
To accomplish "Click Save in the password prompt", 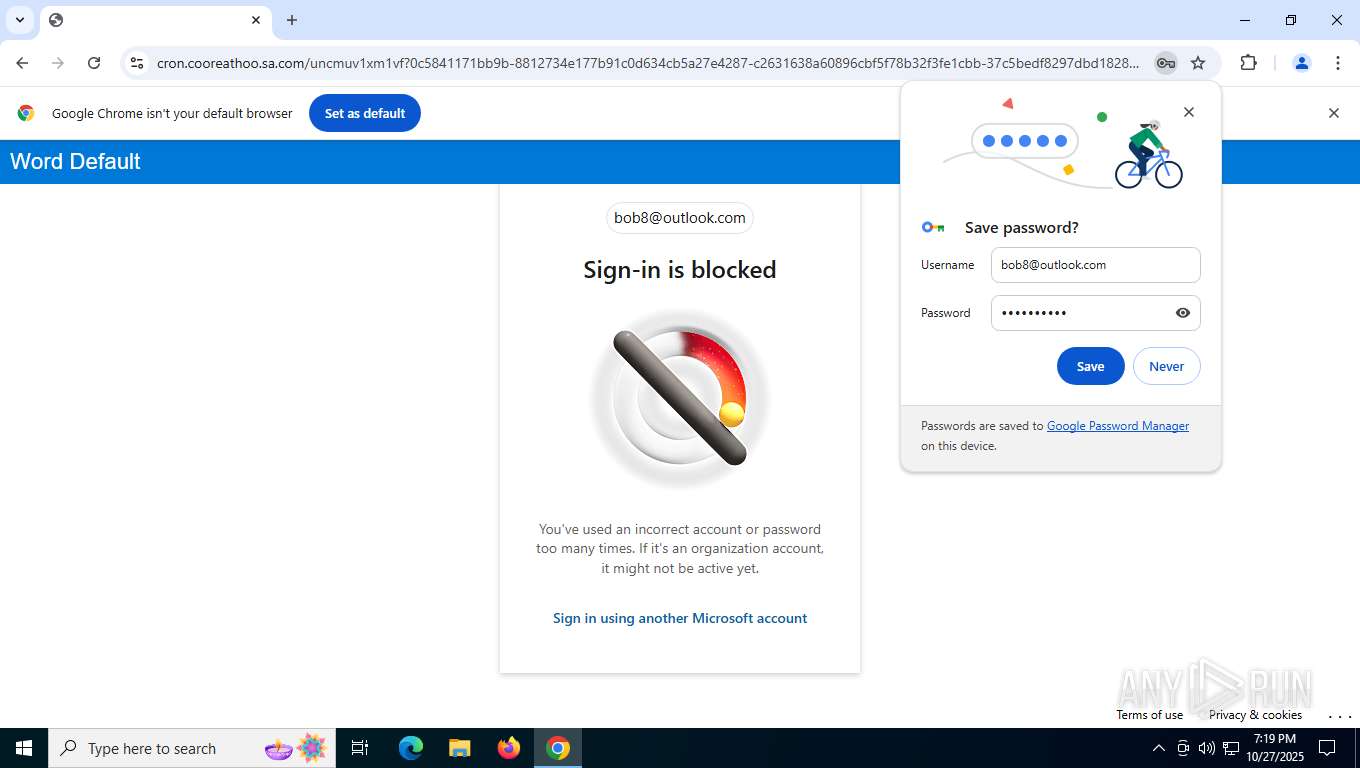I will (1090, 367).
